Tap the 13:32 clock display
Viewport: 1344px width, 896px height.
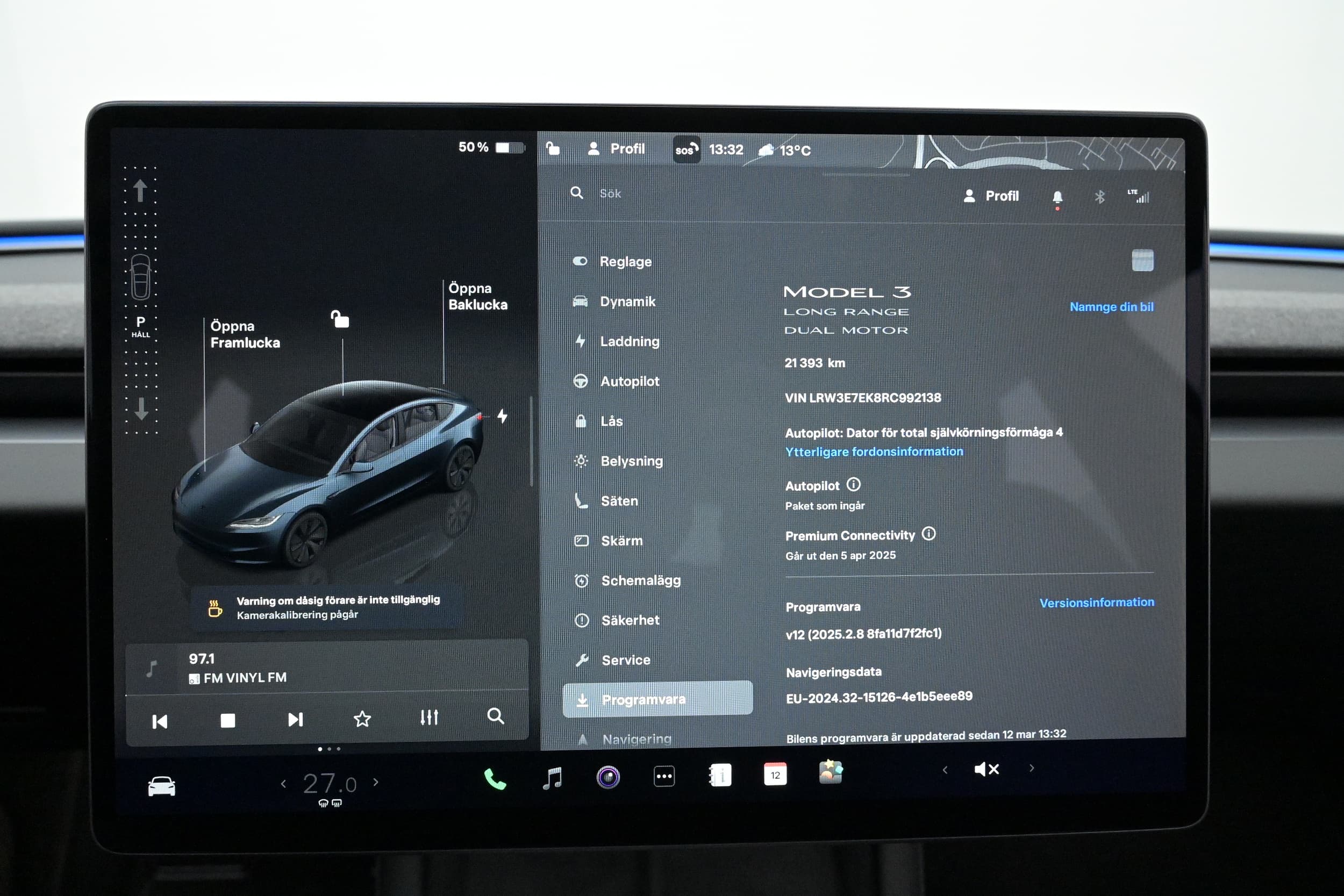click(x=726, y=150)
